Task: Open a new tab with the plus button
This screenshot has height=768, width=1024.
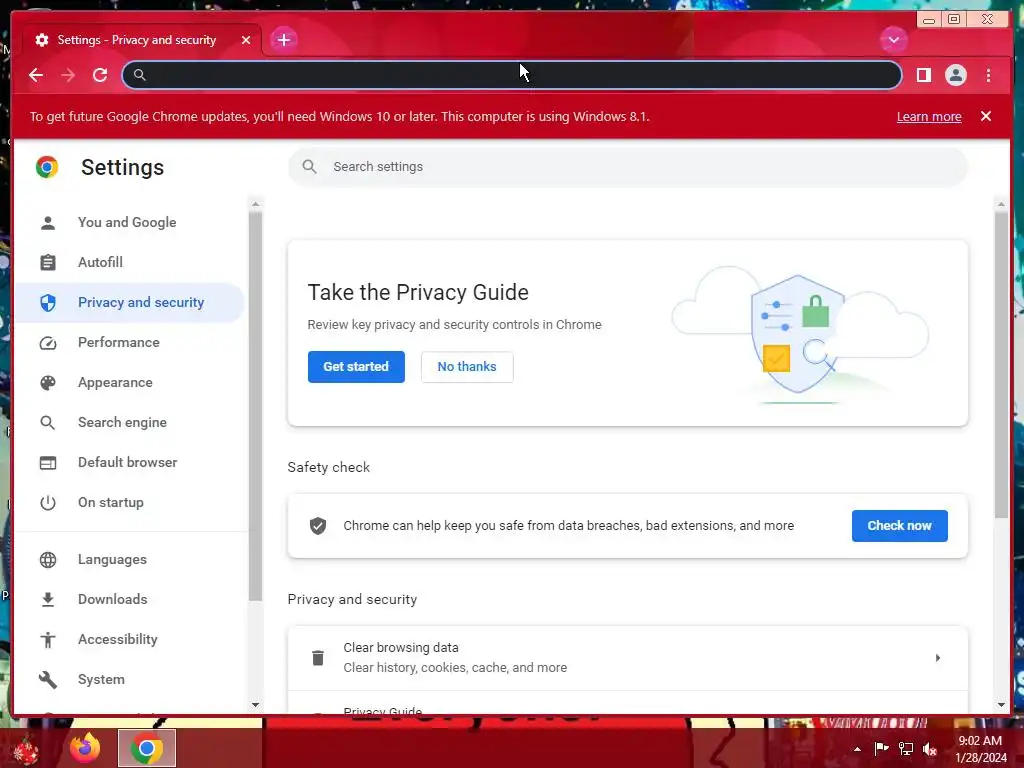Action: tap(283, 40)
